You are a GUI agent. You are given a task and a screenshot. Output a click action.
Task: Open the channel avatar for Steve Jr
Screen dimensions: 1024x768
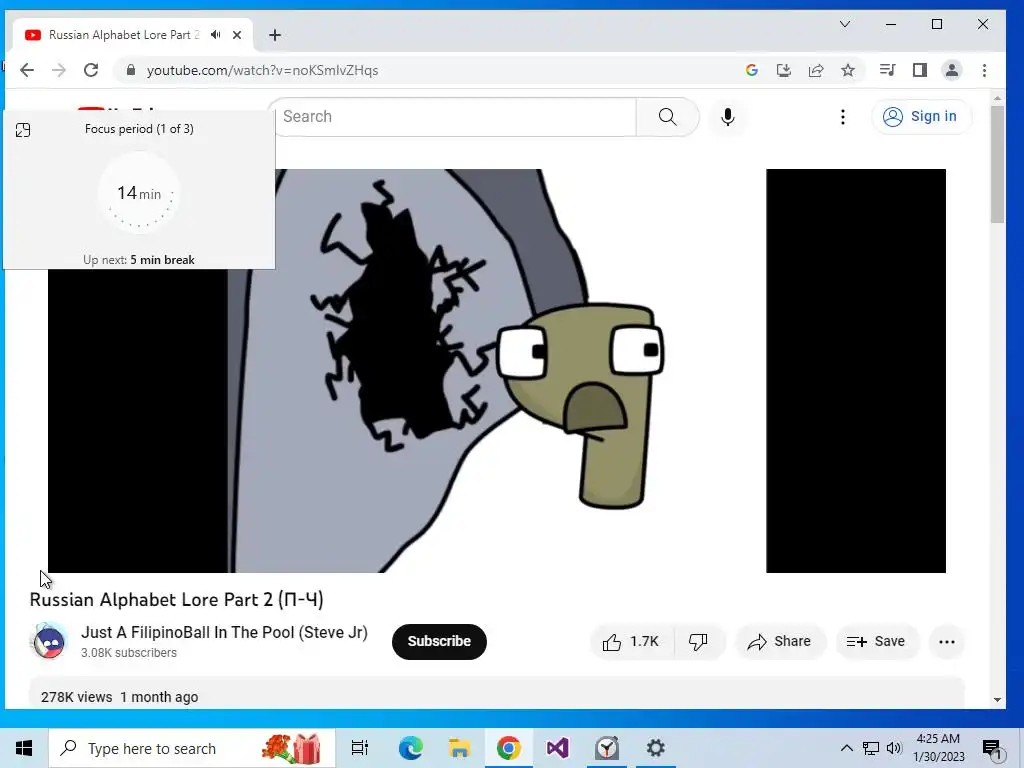click(x=49, y=641)
